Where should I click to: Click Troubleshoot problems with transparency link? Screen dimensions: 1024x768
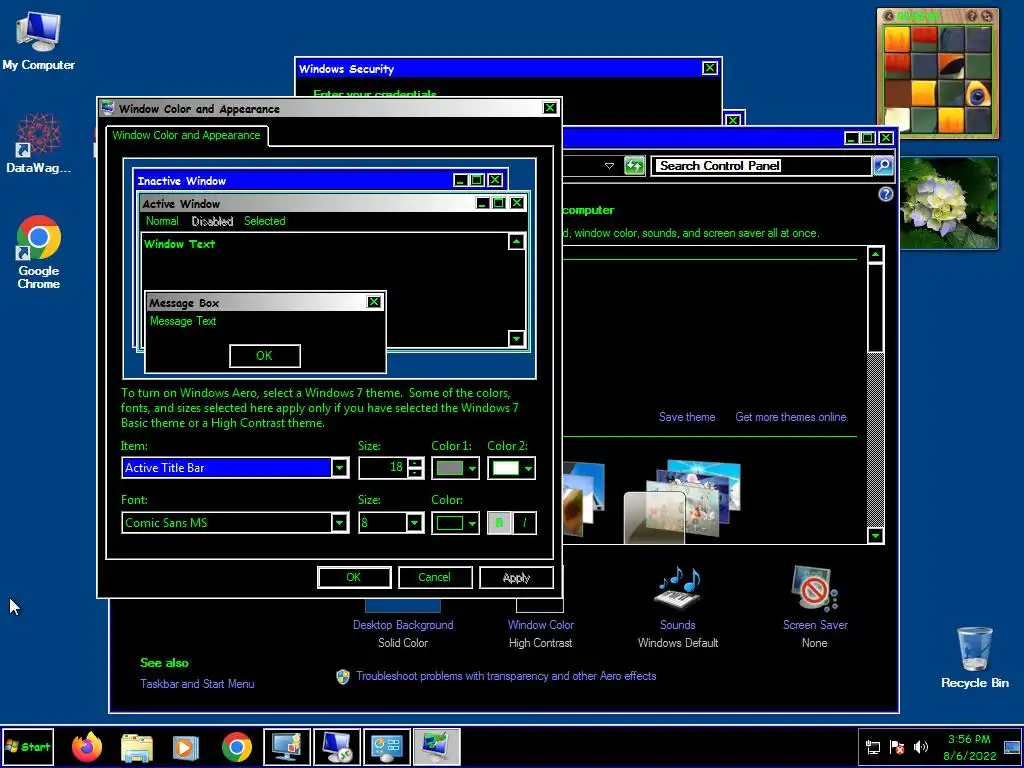point(506,676)
